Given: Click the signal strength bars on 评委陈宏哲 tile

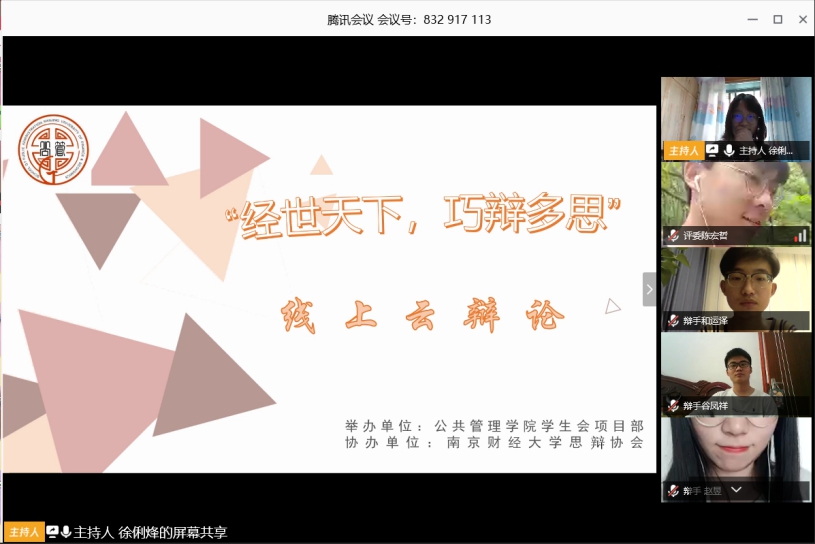Looking at the screenshot, I should [x=800, y=236].
